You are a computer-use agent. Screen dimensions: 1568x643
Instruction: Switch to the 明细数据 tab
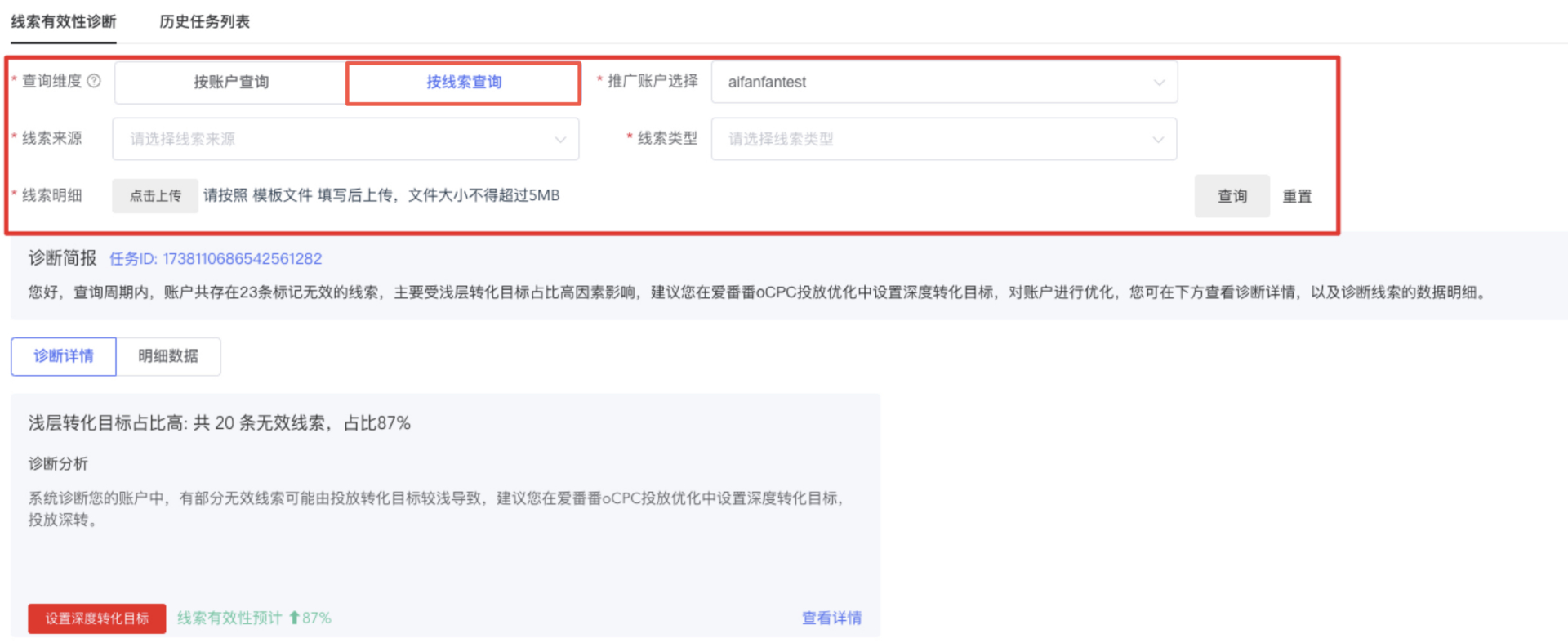168,356
